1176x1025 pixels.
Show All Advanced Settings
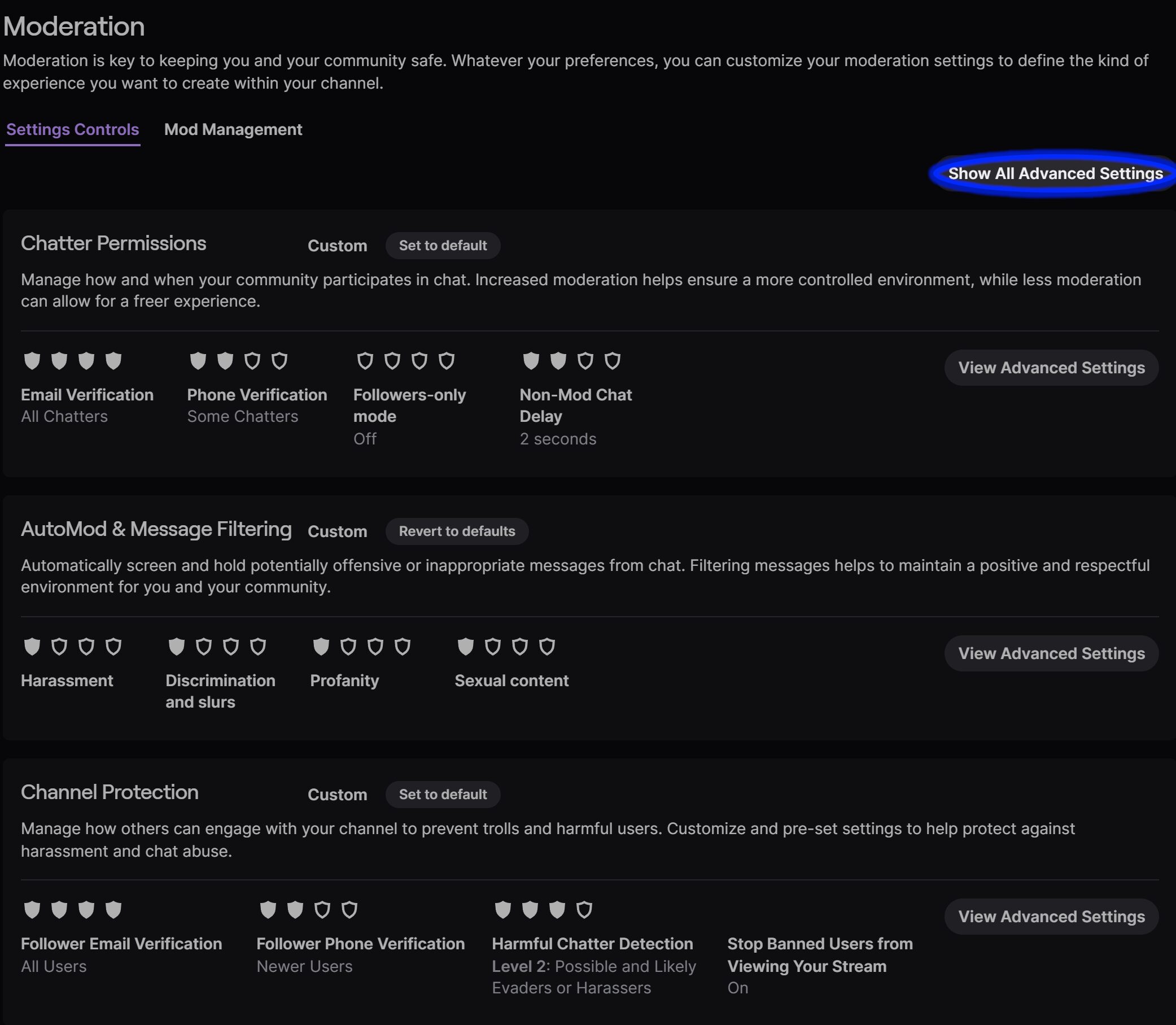click(x=1055, y=174)
